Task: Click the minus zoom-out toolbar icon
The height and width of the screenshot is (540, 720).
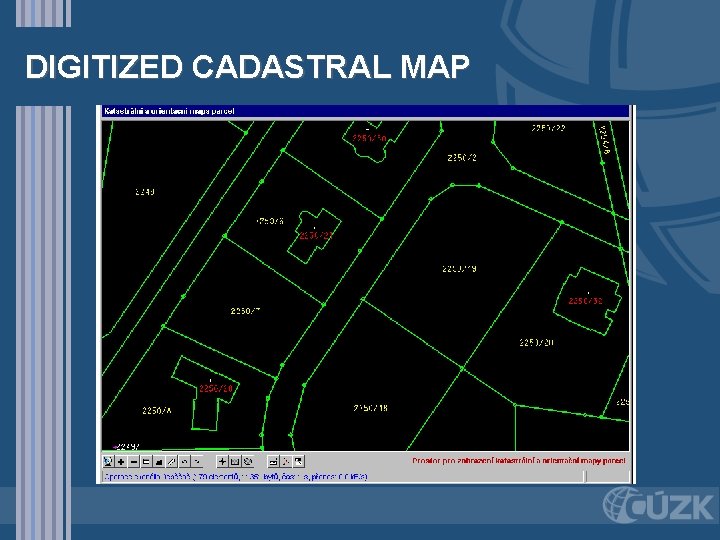Action: (134, 461)
